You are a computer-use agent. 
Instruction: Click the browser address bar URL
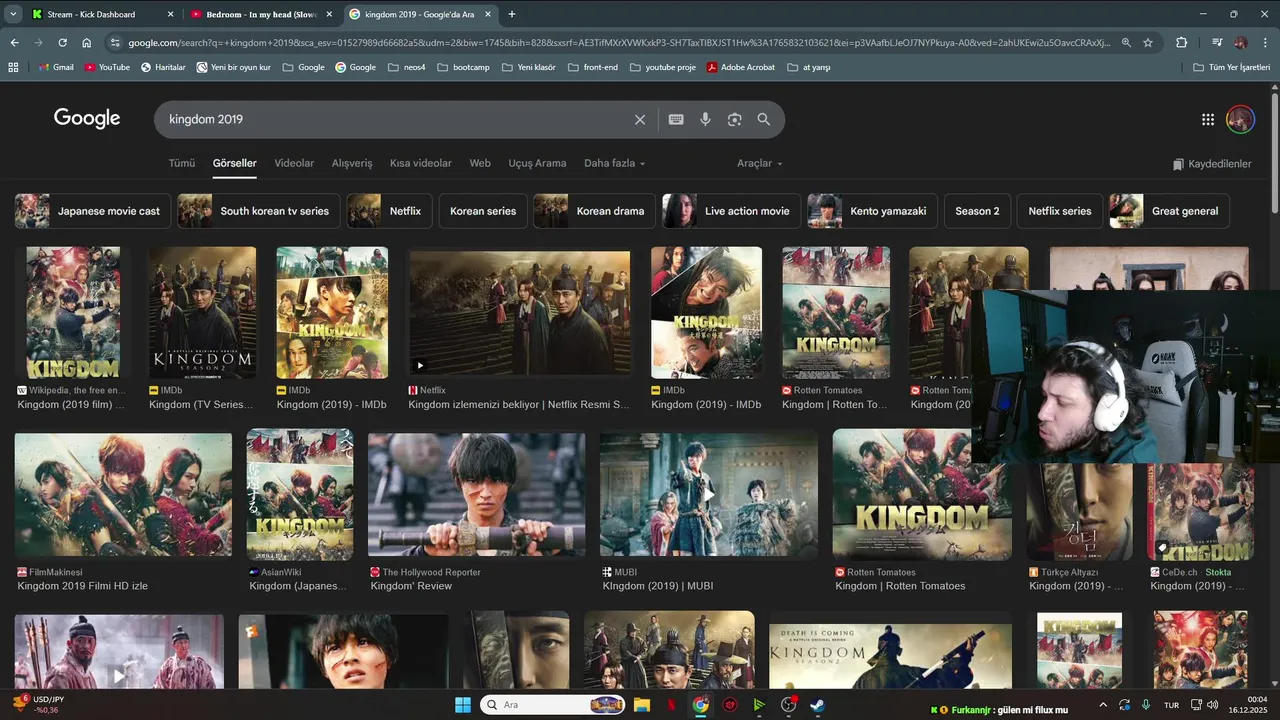point(618,43)
